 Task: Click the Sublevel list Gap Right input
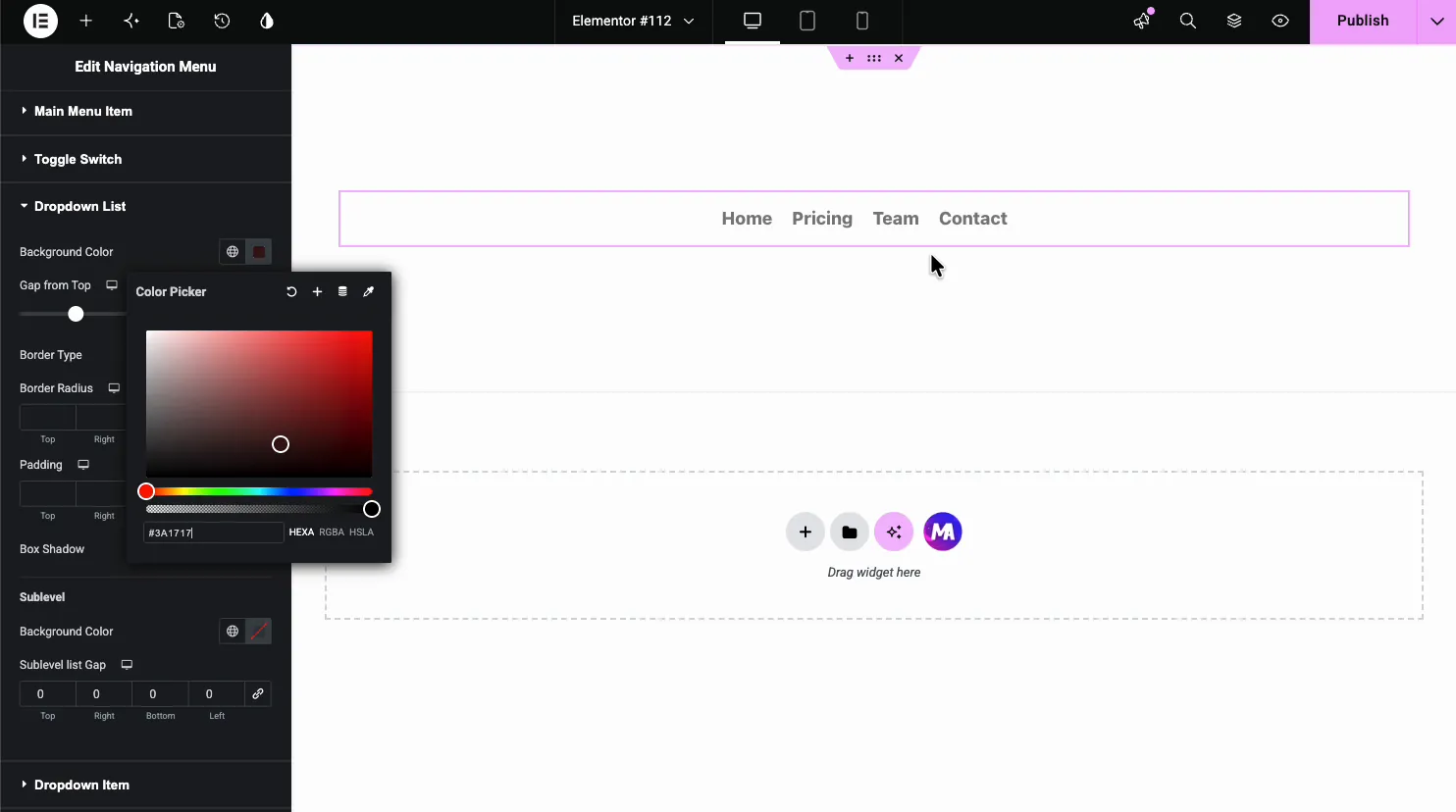[x=104, y=694]
